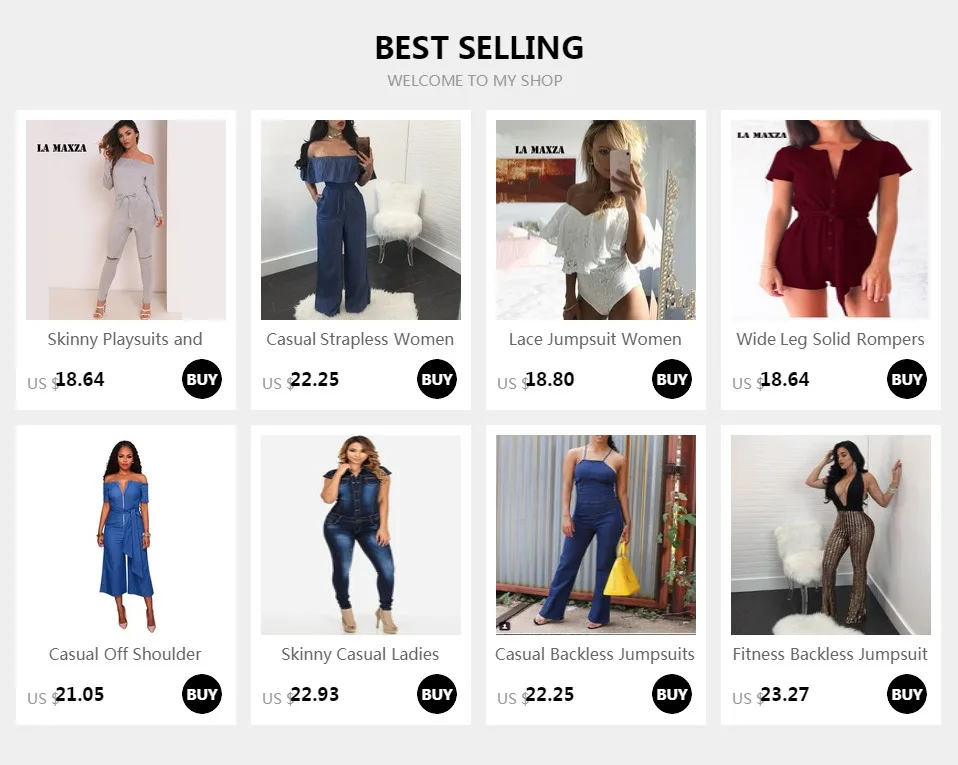
Task: Click BUY for Lace Jumpsuit Women
Action: coord(671,379)
